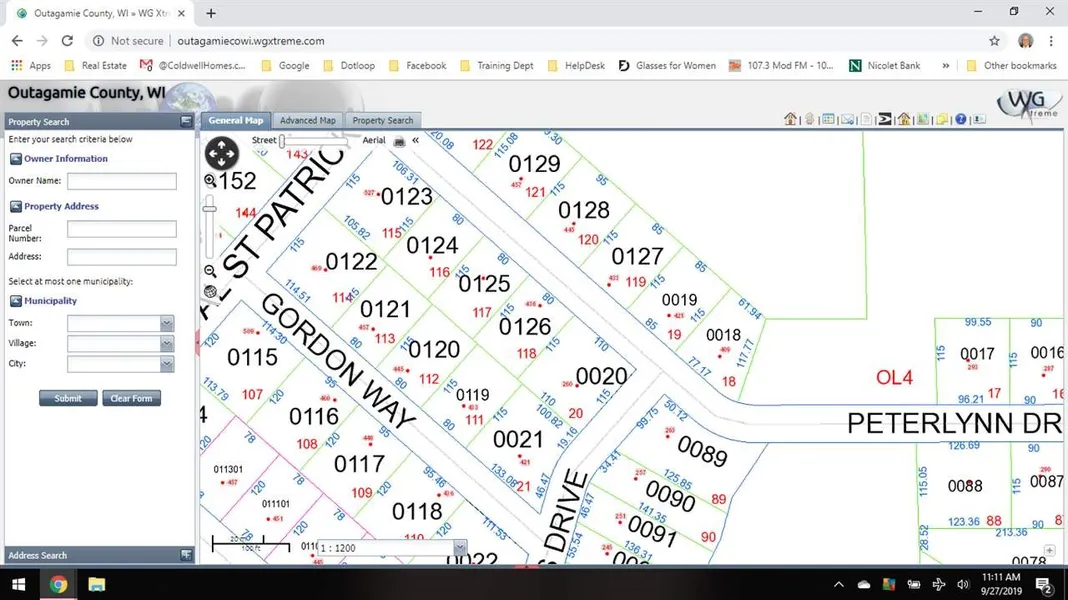
Task: Open the Village dropdown
Action: tap(167, 344)
